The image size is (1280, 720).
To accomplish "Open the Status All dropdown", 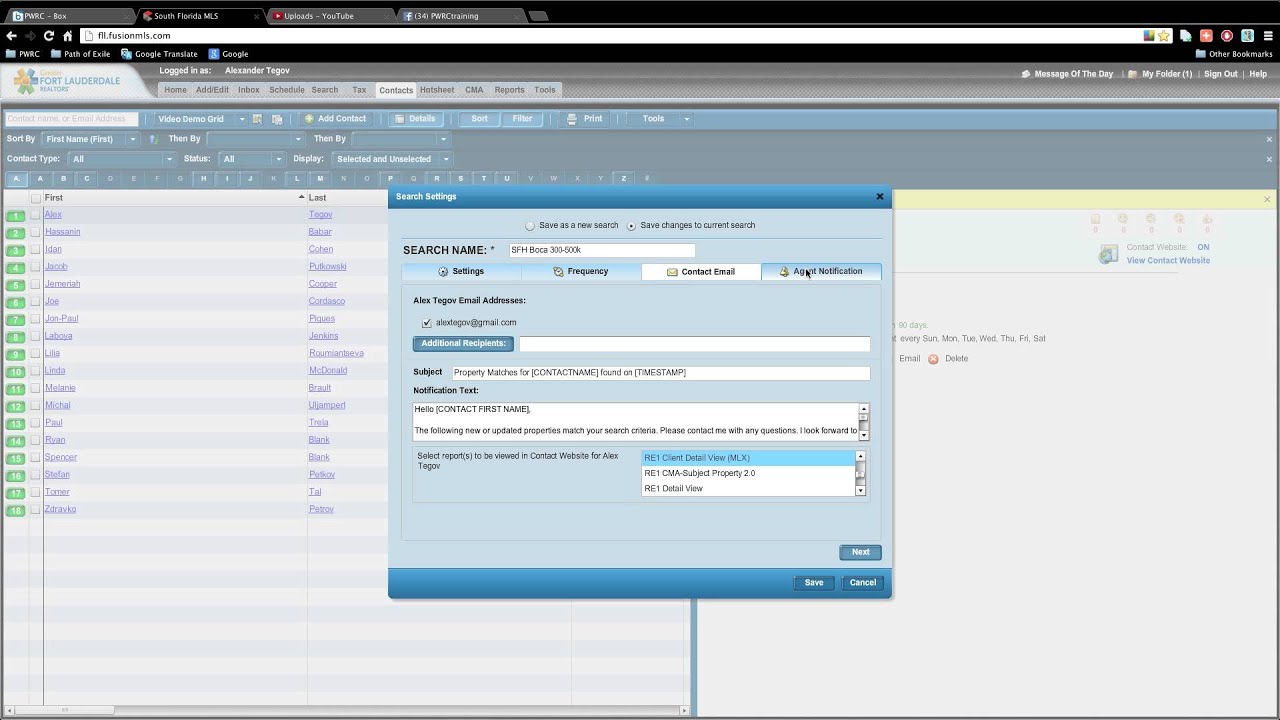I will tap(252, 159).
